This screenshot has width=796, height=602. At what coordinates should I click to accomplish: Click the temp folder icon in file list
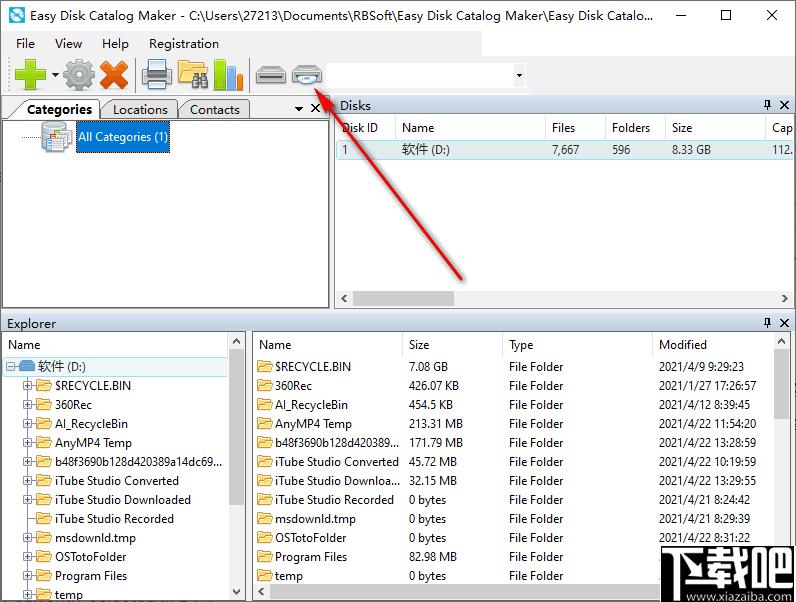(264, 576)
